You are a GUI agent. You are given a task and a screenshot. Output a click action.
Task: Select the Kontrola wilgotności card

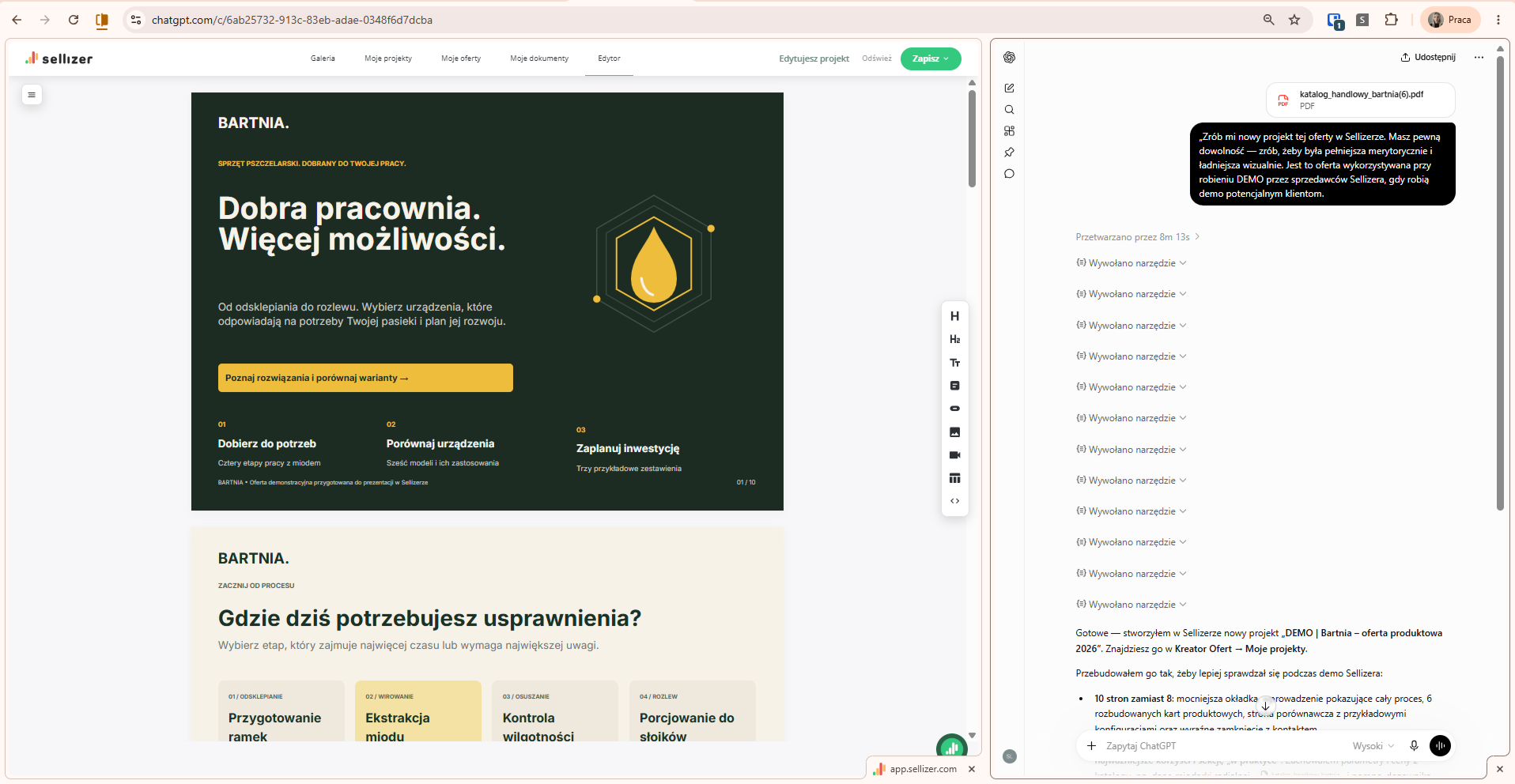(x=555, y=711)
